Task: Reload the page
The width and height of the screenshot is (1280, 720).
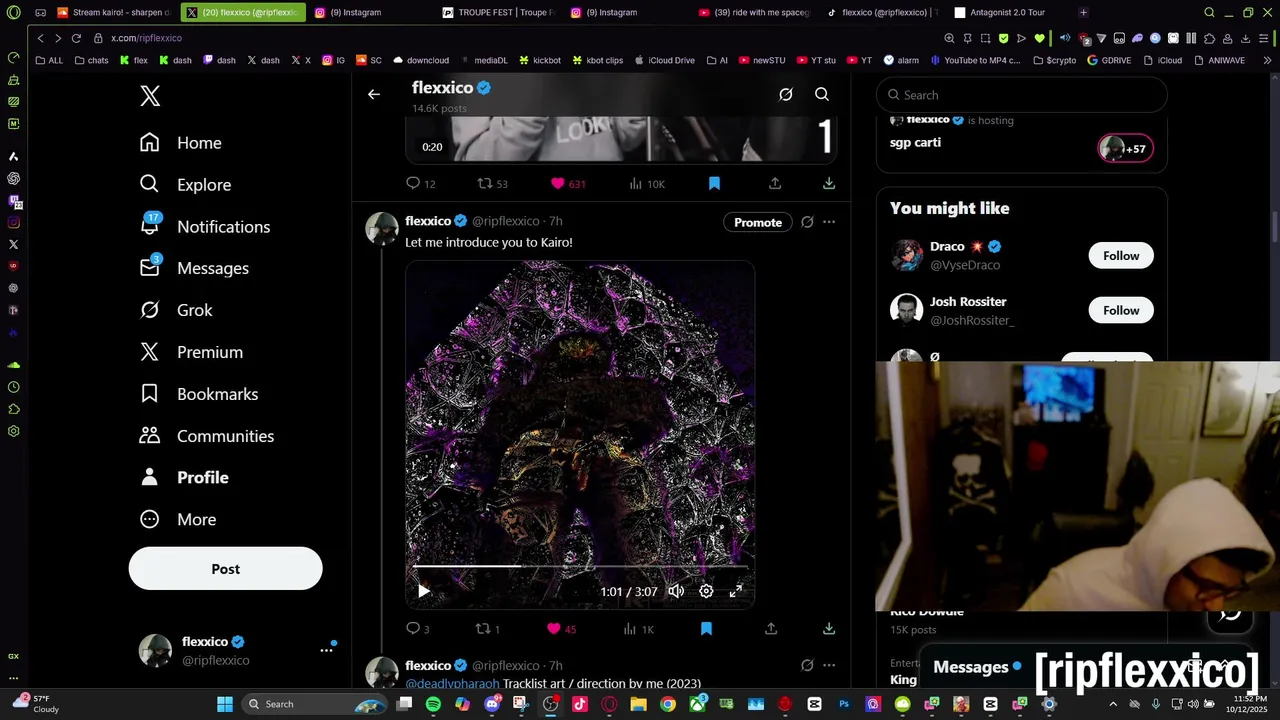Action: point(76,38)
